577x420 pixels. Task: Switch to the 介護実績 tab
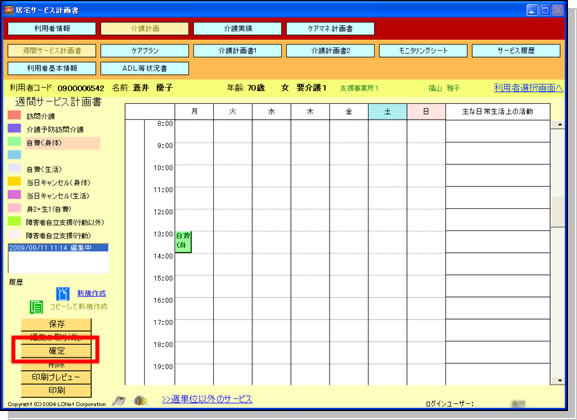[238, 29]
